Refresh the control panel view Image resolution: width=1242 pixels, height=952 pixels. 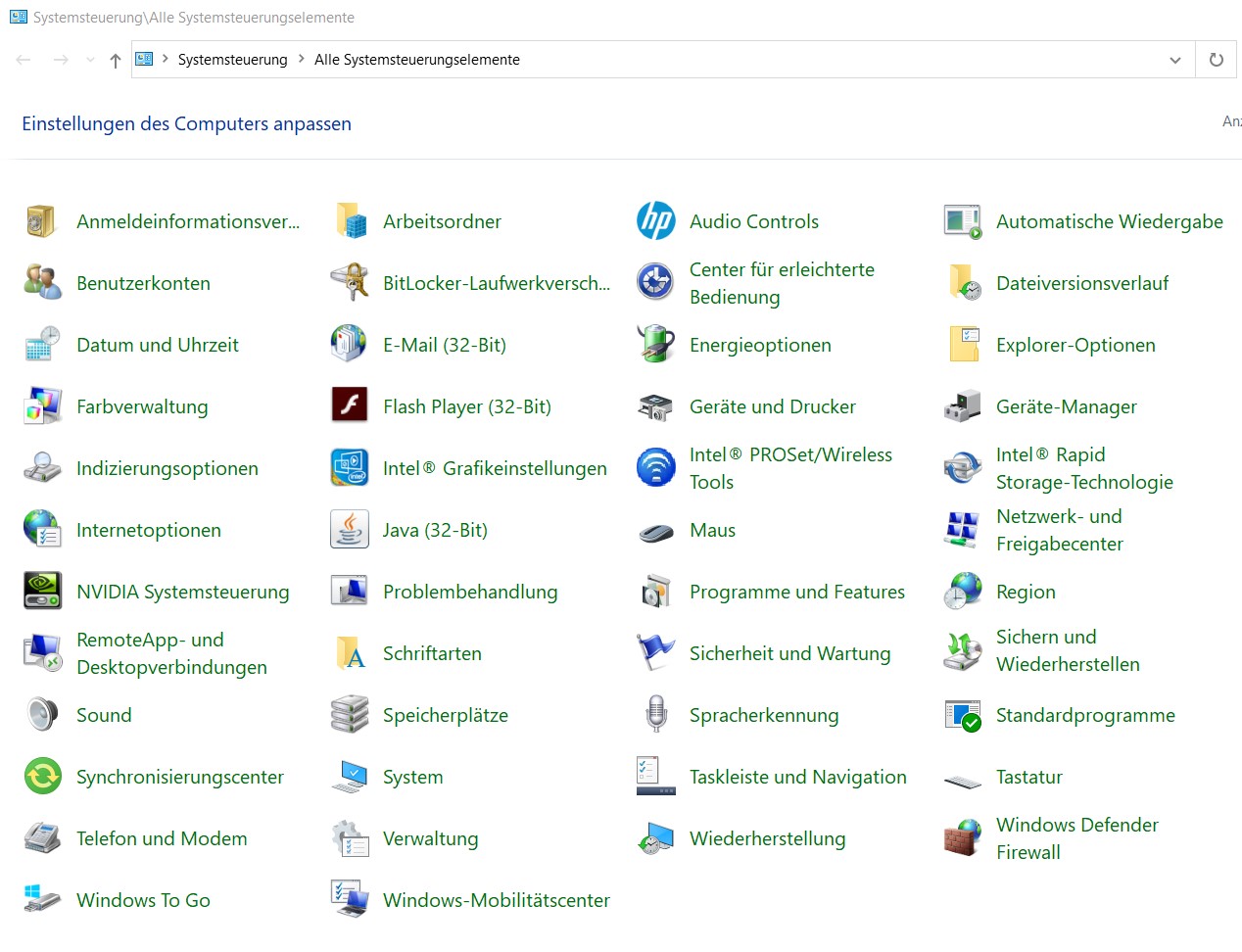coord(1217,60)
